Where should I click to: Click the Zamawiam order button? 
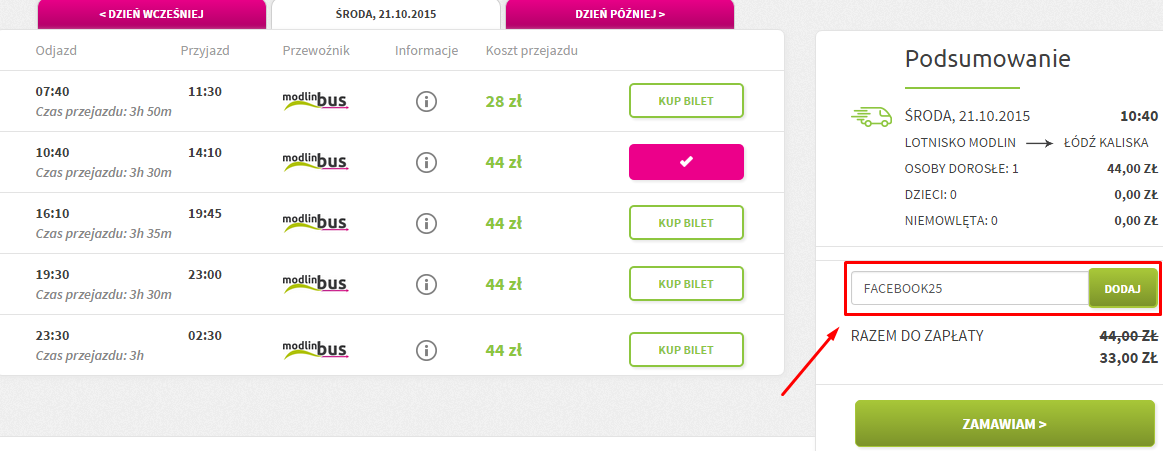[1004, 424]
